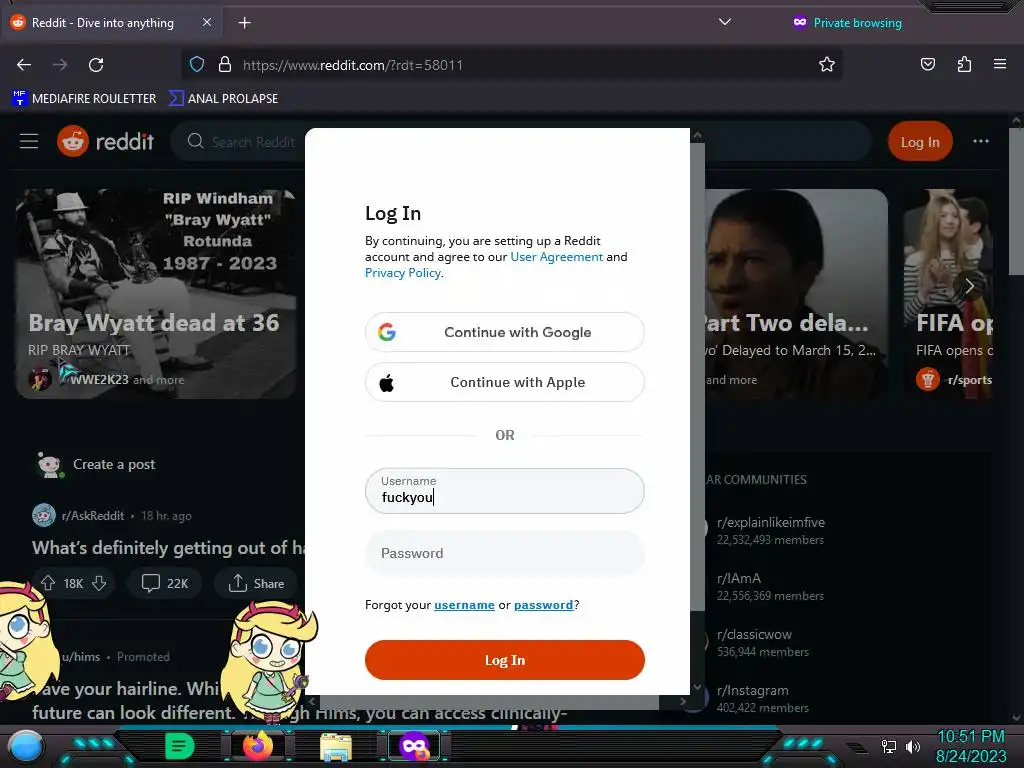Open the User Agreement link
Screen dimensions: 1024x768
pyautogui.click(x=556, y=257)
